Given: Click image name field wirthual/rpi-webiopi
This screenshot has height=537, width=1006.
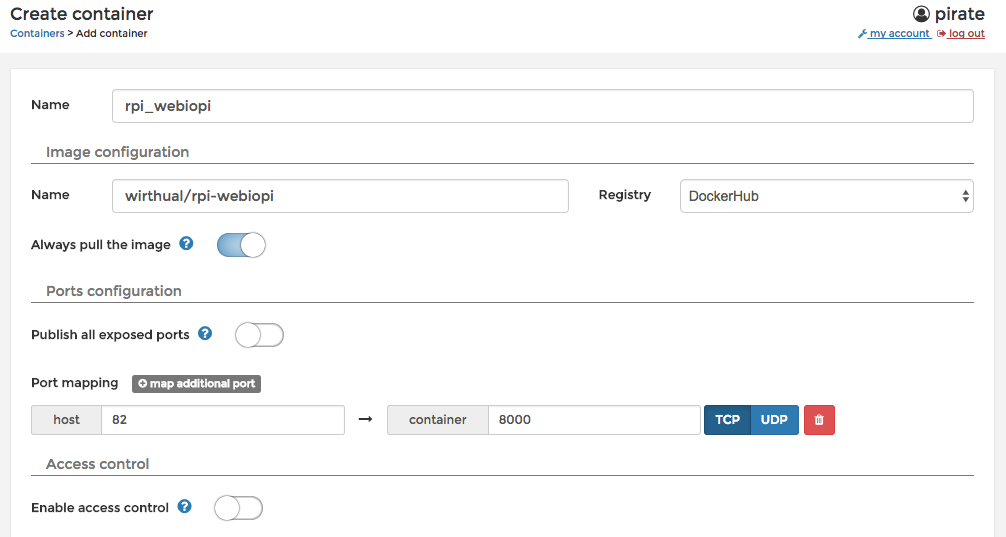Looking at the screenshot, I should pos(340,196).
